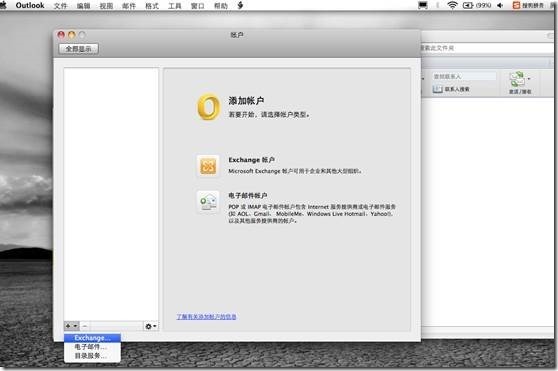Open the Outlook application menu

(x=30, y=5)
